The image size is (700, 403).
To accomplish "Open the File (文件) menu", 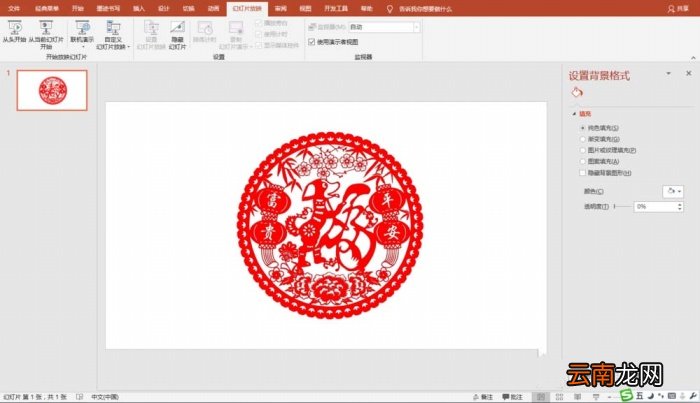I will 14,8.
